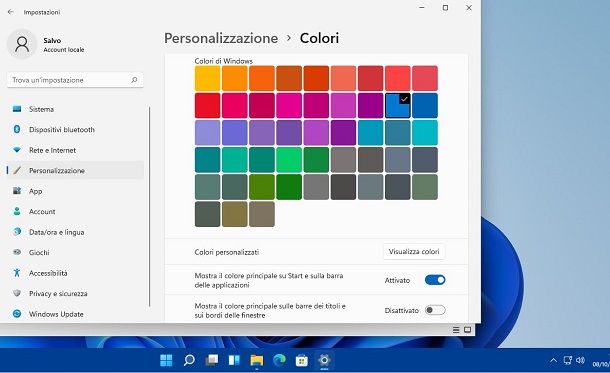The width and height of the screenshot is (610, 373).
Task: Launch Microsoft Edge from taskbar
Action: [279, 360]
